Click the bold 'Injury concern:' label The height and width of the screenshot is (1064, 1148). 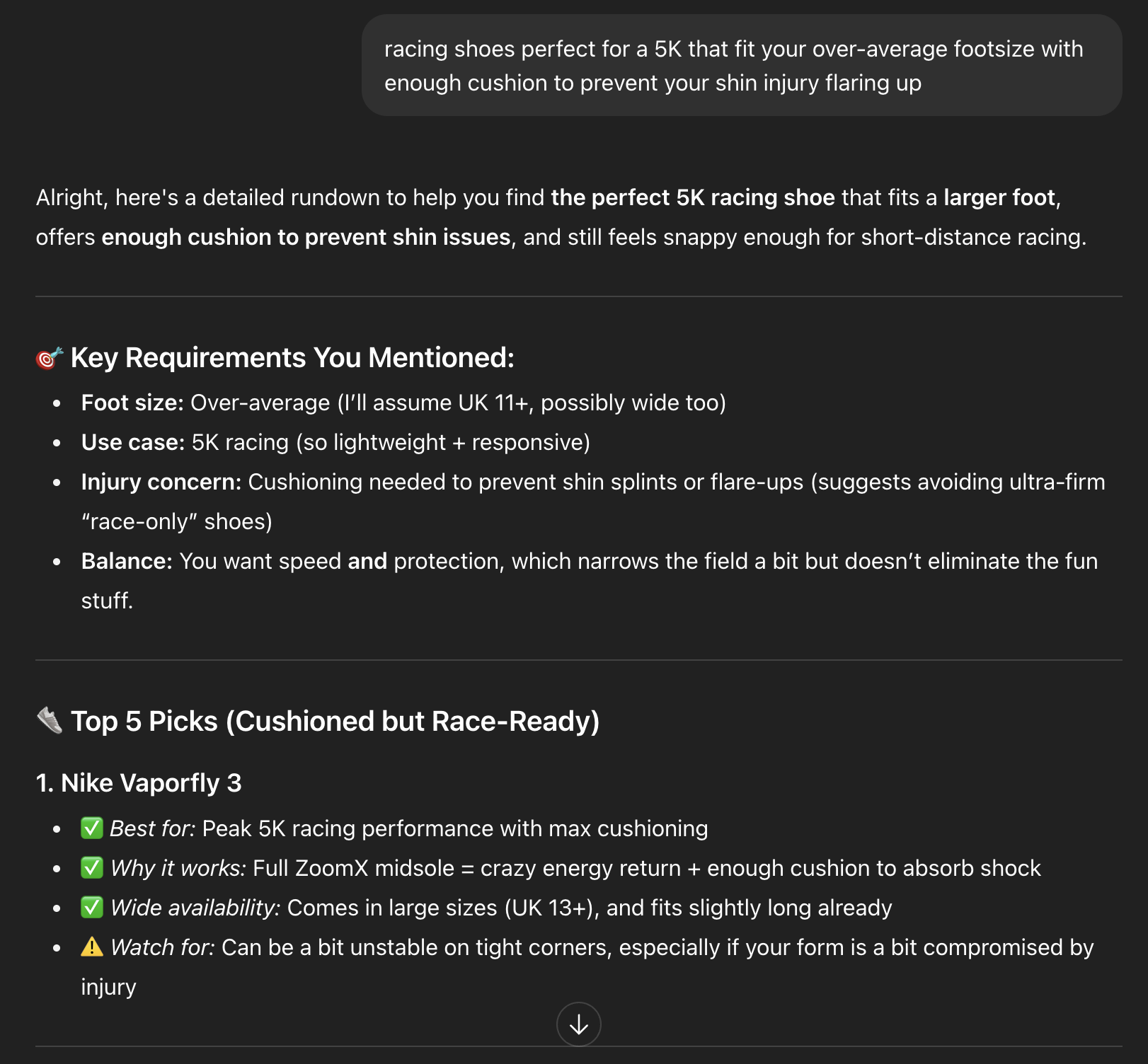point(161,482)
